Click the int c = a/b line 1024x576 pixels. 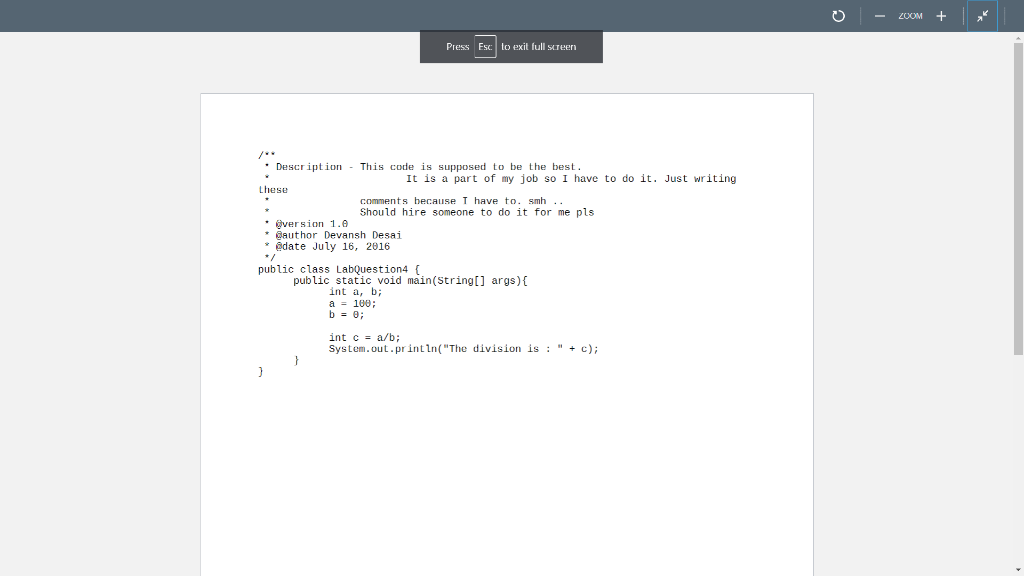pos(363,337)
